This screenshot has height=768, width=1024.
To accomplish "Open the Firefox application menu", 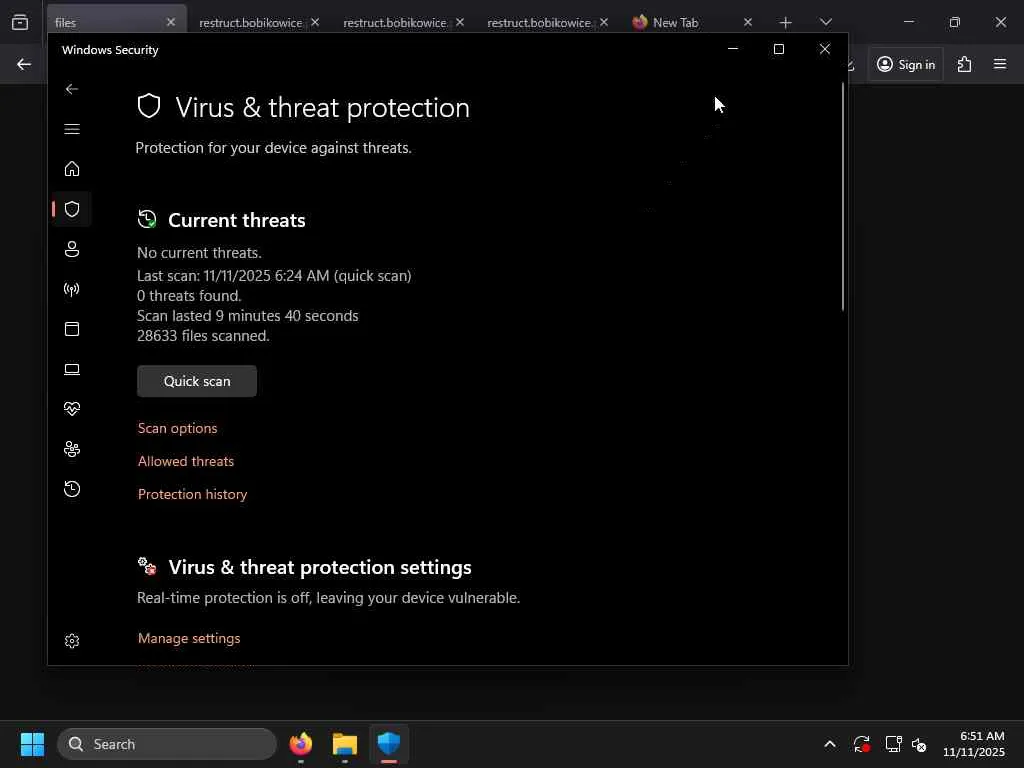I will (x=1000, y=64).
